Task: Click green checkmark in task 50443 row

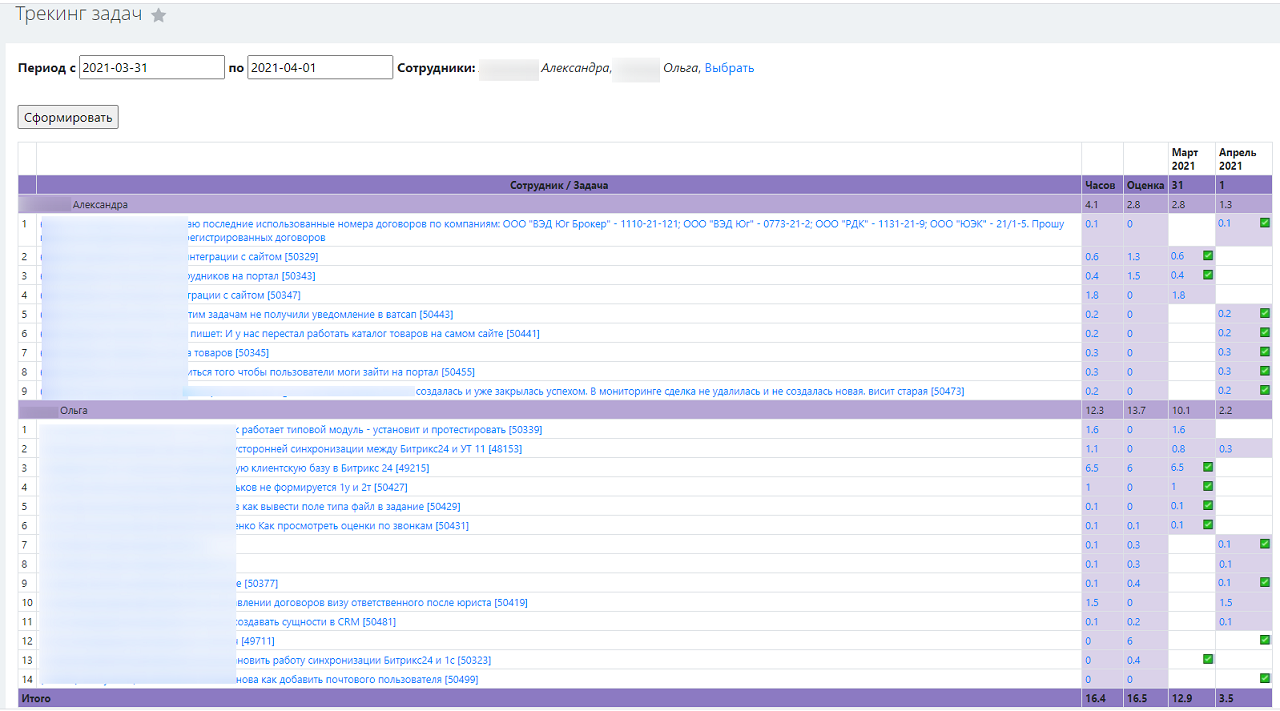Action: coord(1265,313)
